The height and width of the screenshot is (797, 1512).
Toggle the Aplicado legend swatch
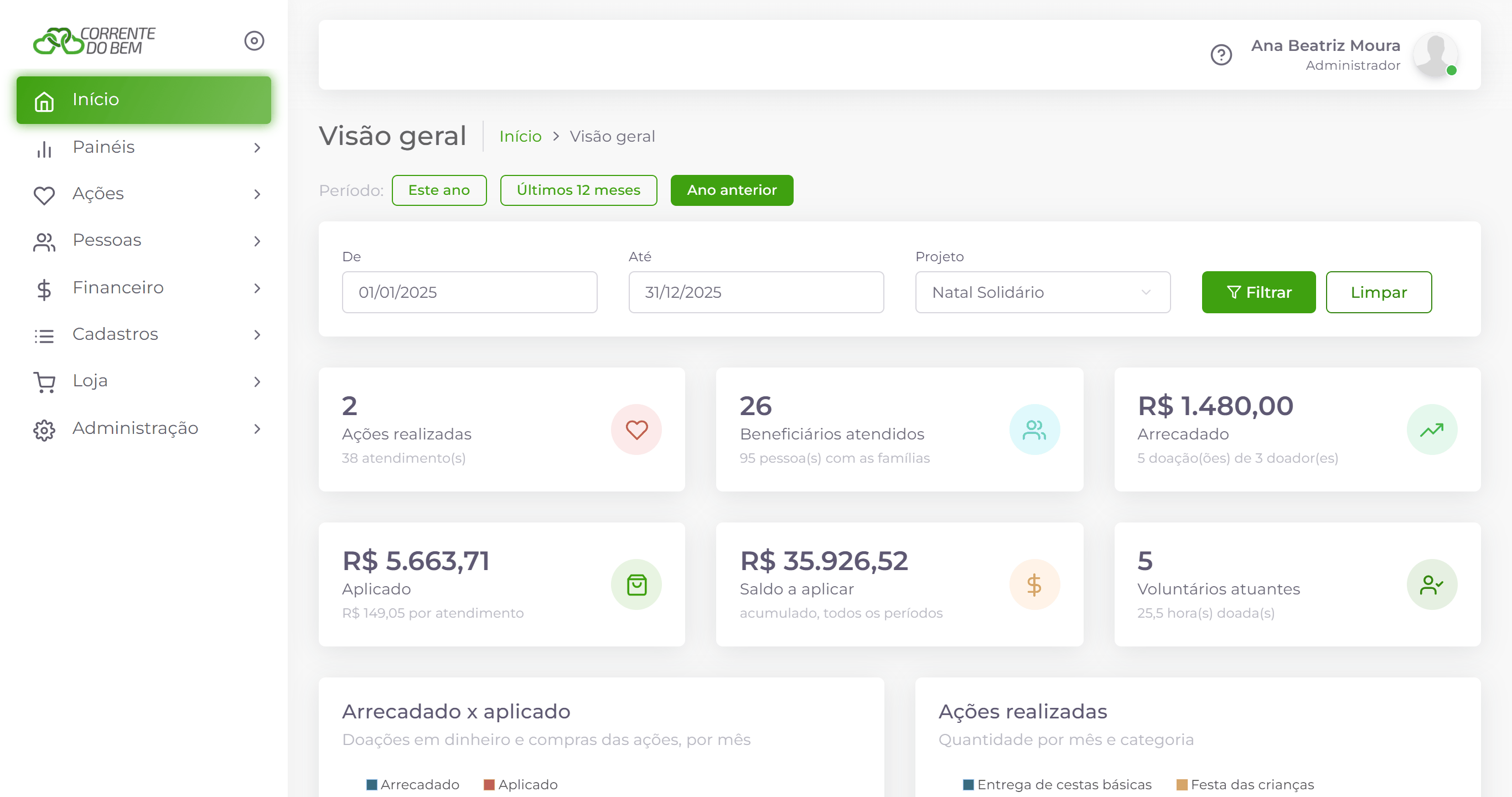point(489,785)
